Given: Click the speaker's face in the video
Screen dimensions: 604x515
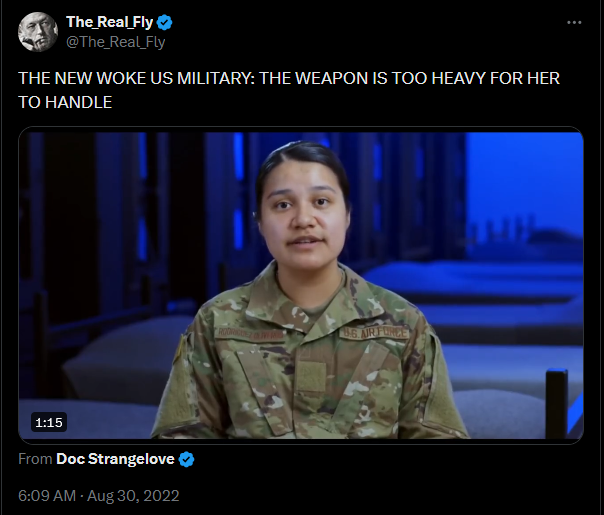Looking at the screenshot, I should pos(303,216).
